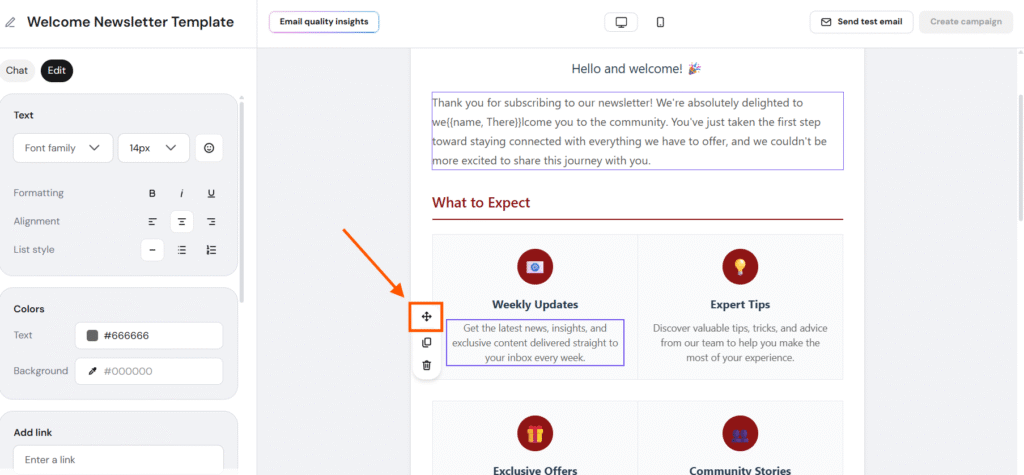The image size is (1024, 475).
Task: Open Email quality insights
Action: tap(323, 22)
